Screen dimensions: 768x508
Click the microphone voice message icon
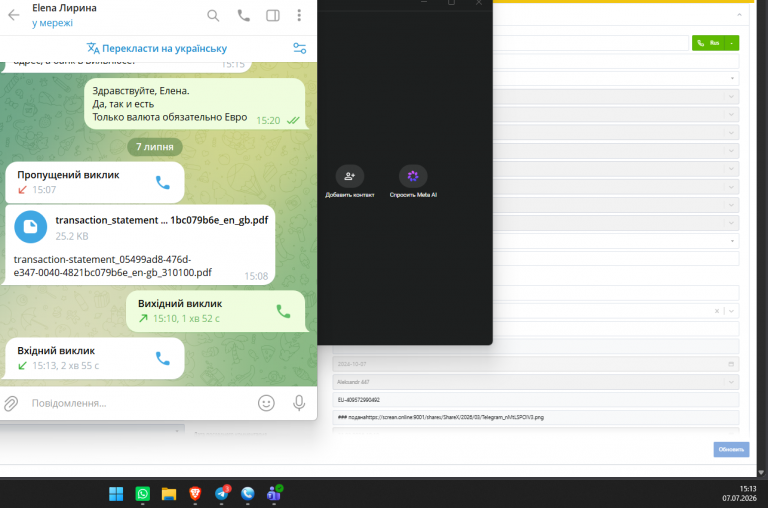click(299, 403)
